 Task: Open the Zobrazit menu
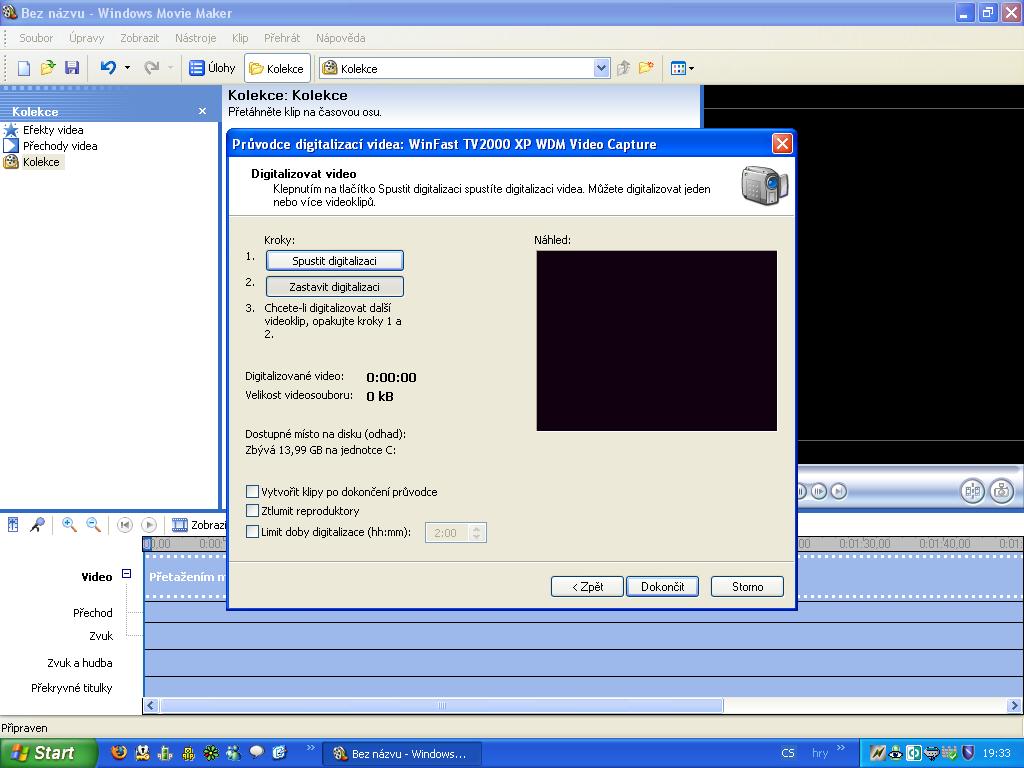point(140,38)
